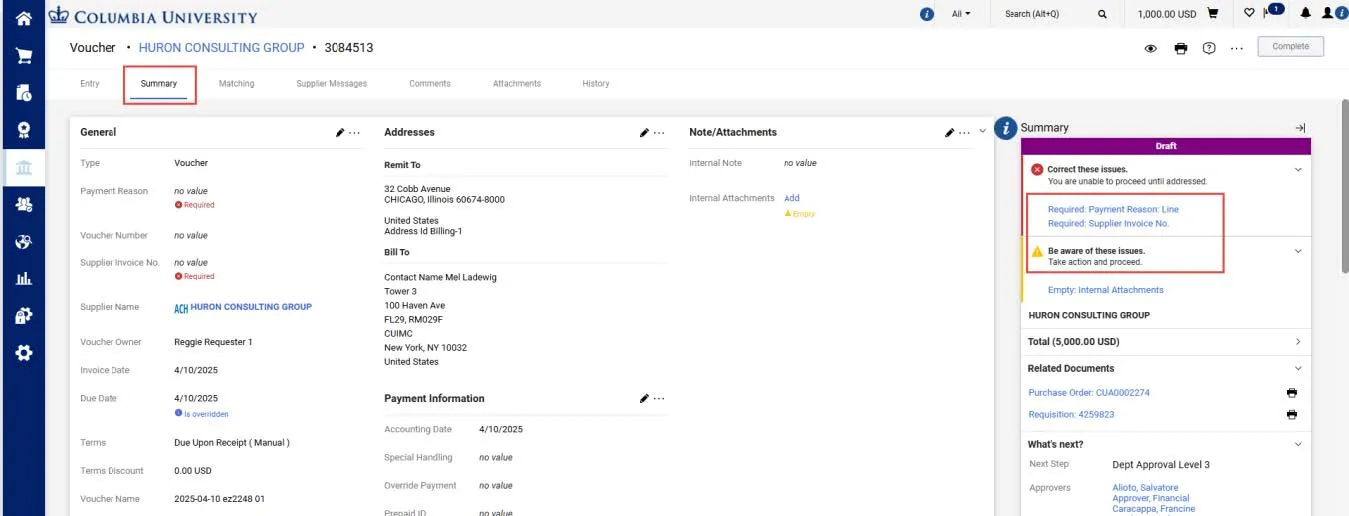Open approver Alioto, Salvatore link

coord(1145,488)
